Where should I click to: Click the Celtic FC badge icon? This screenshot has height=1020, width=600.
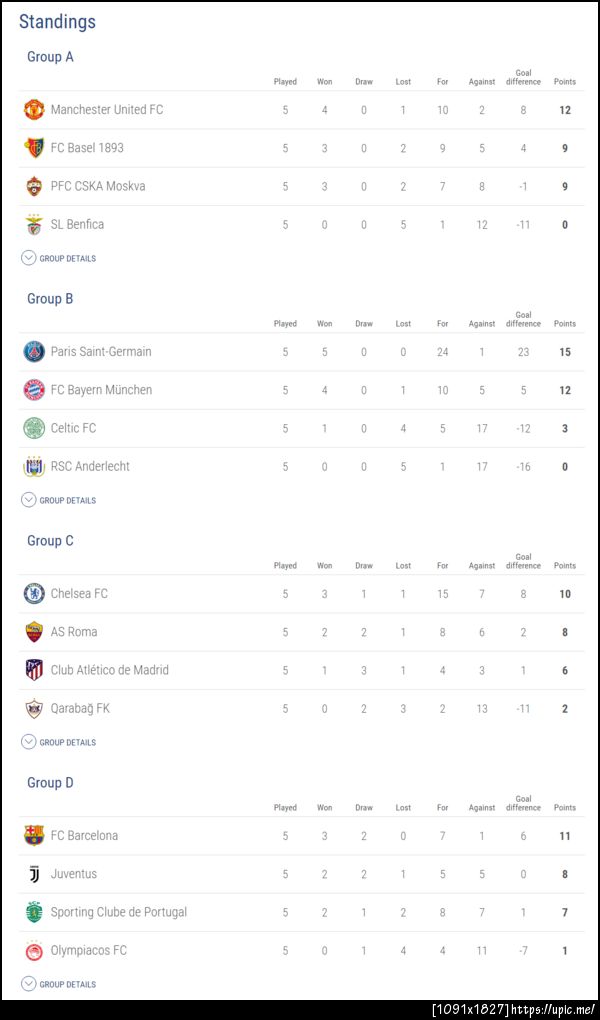34,428
